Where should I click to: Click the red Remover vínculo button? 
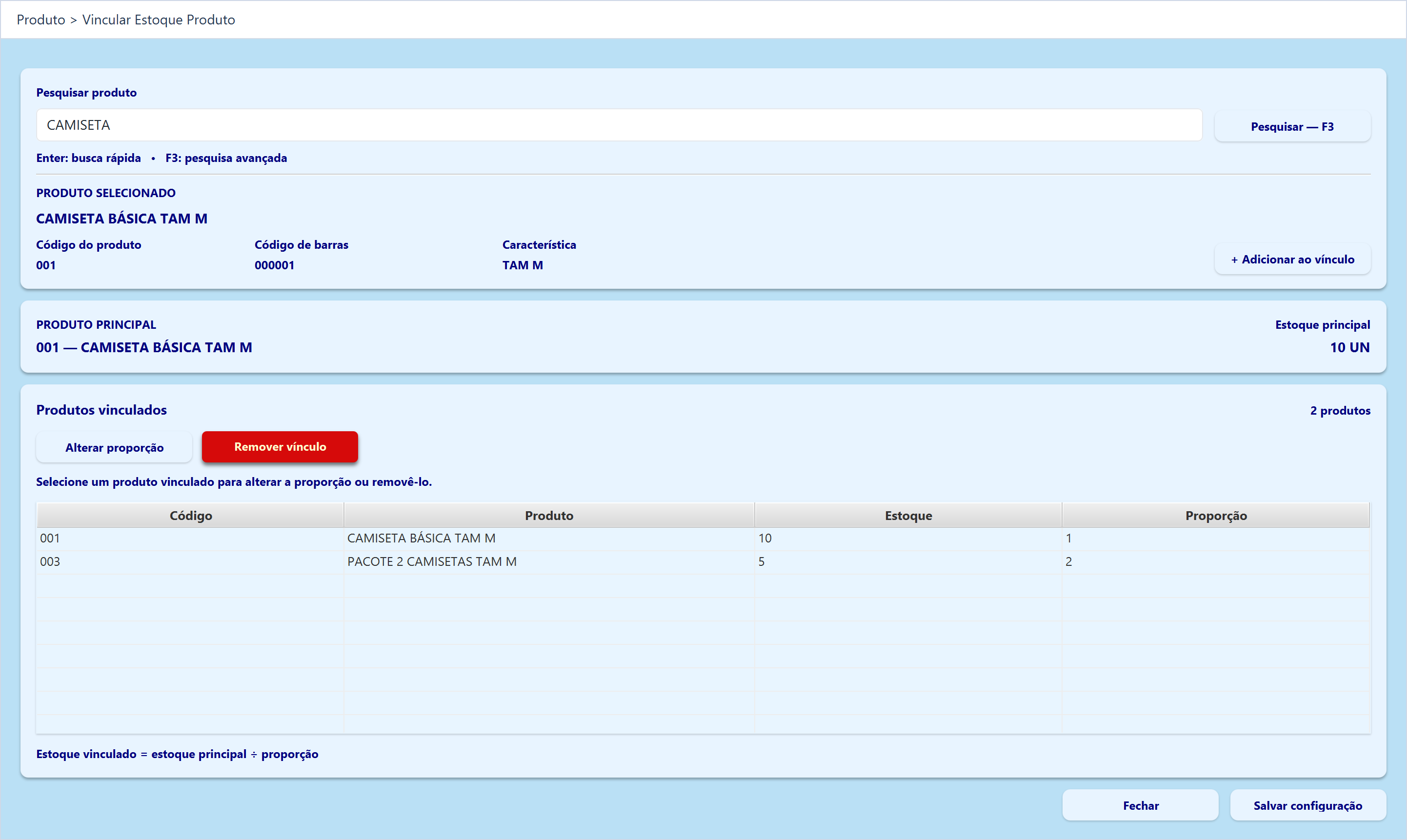pyautogui.click(x=280, y=447)
